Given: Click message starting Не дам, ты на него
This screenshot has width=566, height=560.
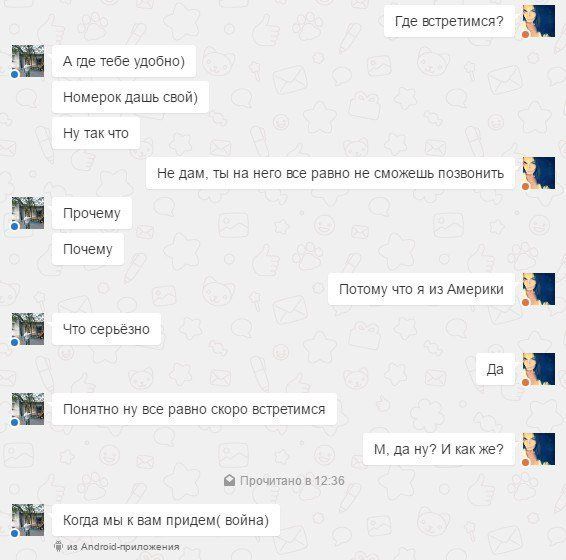Looking at the screenshot, I should click(330, 173).
